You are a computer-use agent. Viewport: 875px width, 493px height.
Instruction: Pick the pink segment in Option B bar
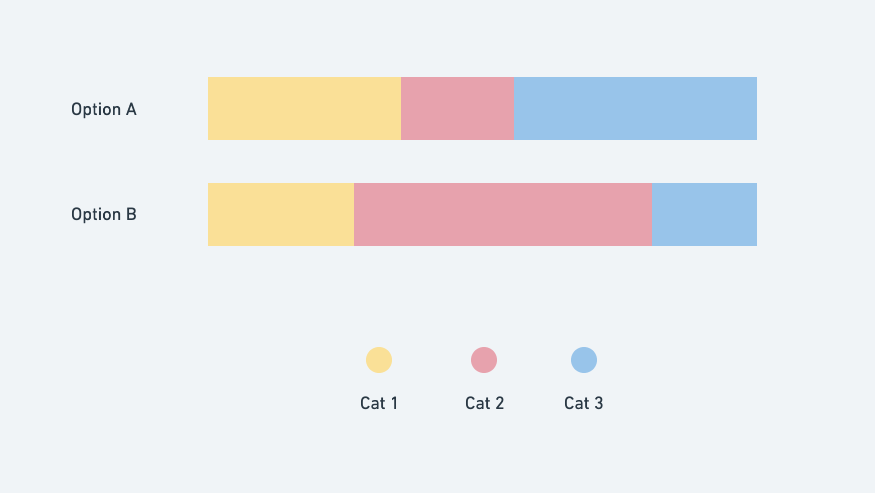pos(503,214)
